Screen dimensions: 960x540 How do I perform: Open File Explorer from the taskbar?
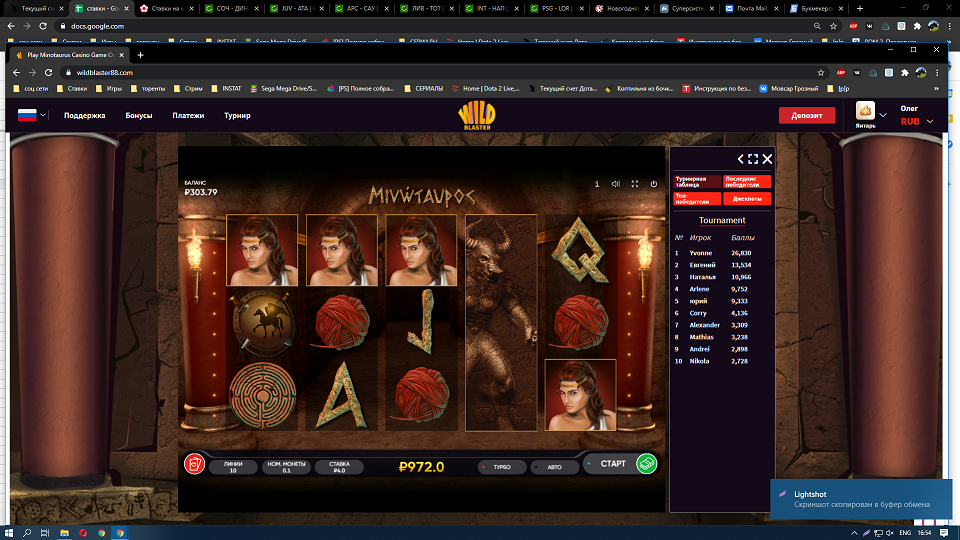(x=64, y=533)
